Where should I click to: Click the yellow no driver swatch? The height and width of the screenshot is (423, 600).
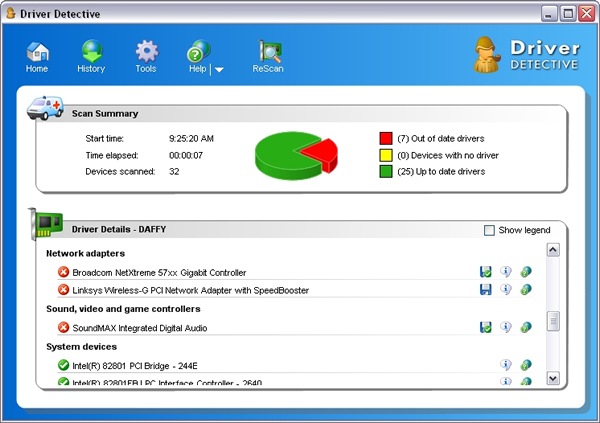[386, 155]
